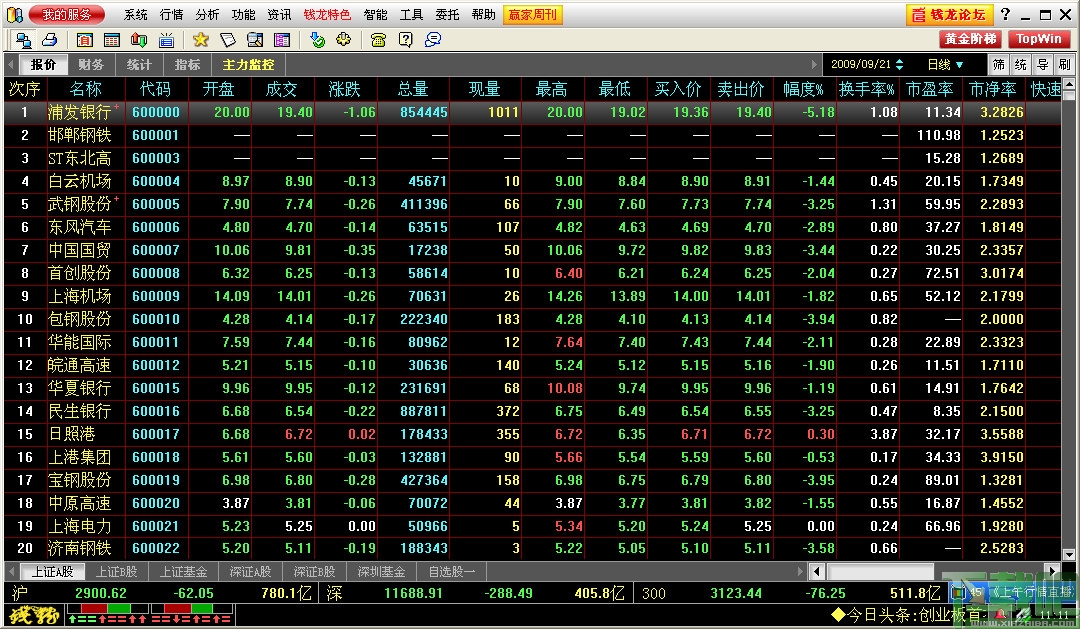Click the 导 export icon button

[1043, 65]
